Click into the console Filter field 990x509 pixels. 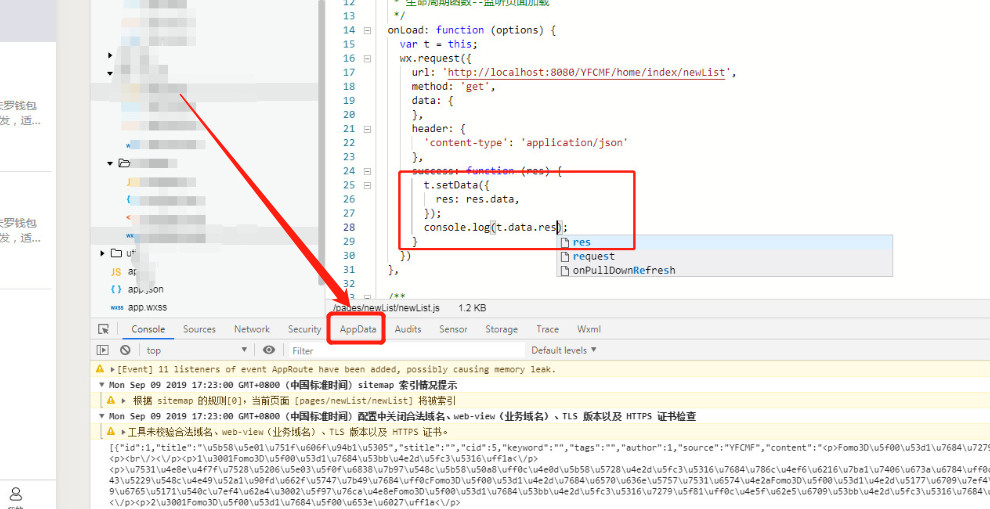400,351
